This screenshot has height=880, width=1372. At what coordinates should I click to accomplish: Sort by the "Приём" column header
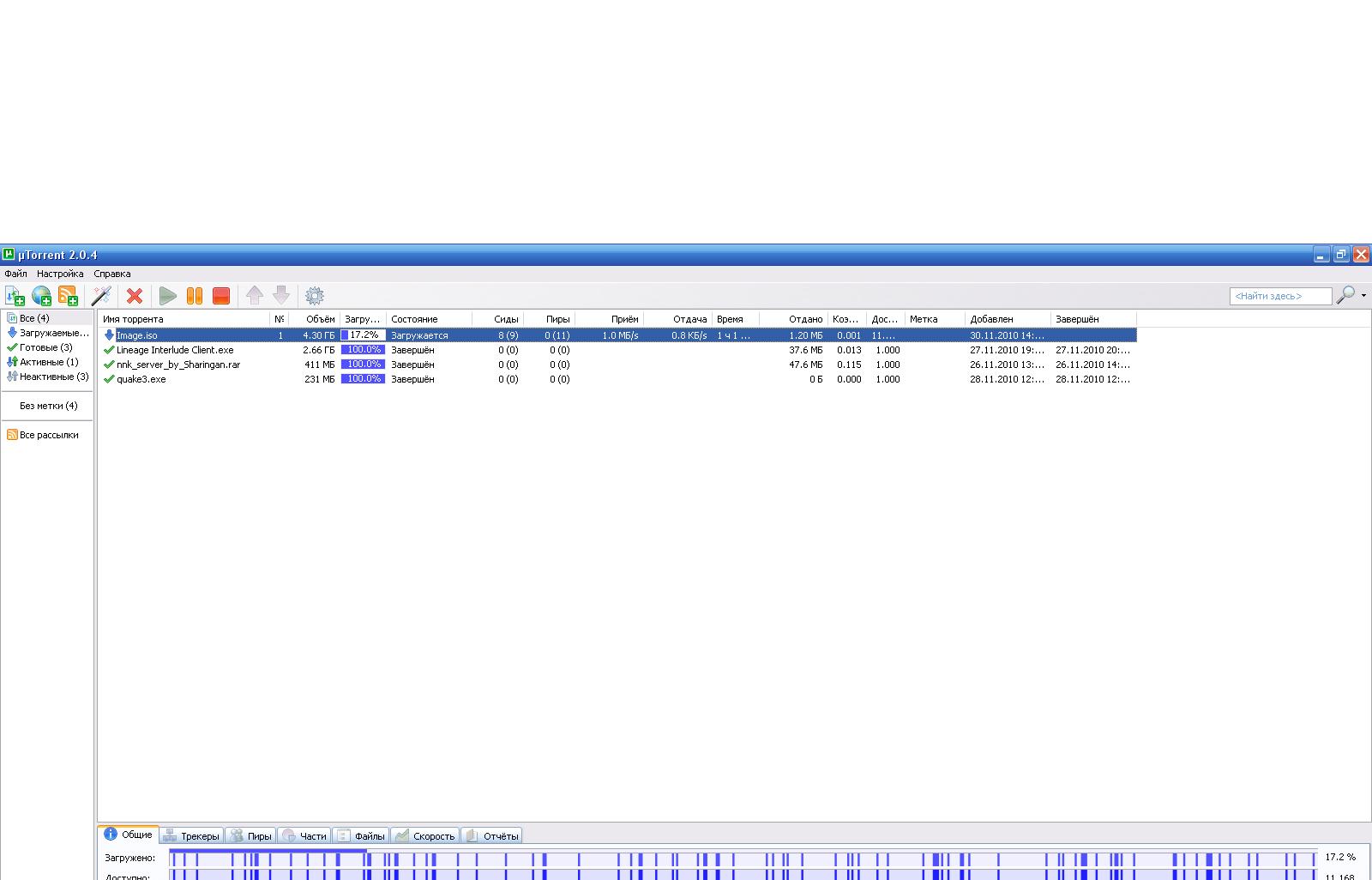(609, 319)
